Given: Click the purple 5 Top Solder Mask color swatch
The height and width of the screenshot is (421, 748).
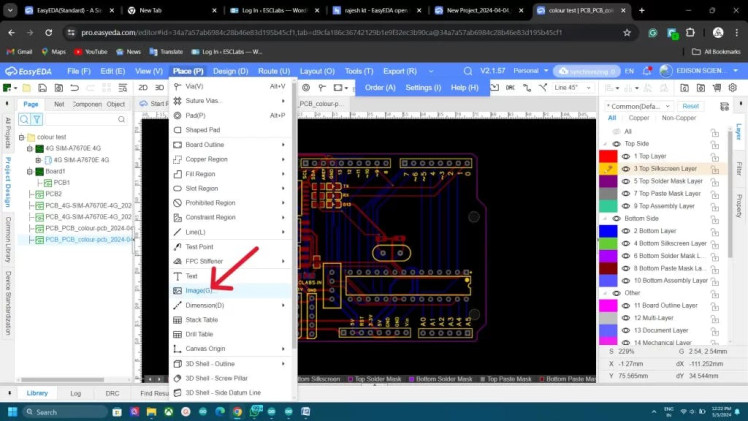Looking at the screenshot, I should coord(608,181).
